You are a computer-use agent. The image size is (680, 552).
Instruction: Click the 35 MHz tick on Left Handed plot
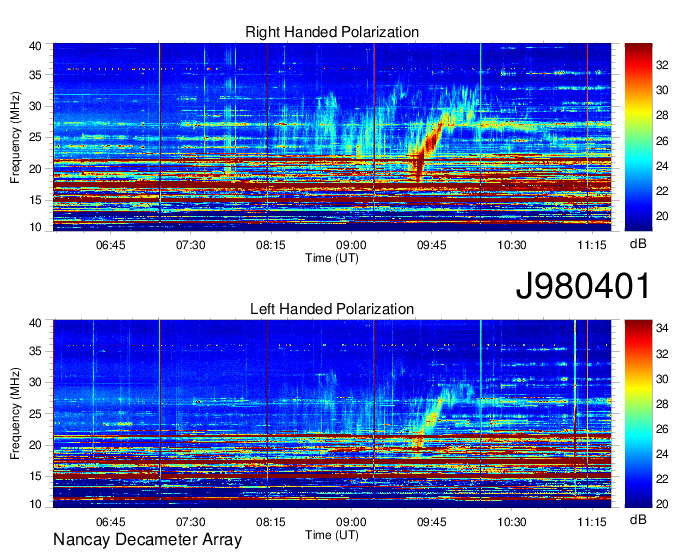(35, 351)
